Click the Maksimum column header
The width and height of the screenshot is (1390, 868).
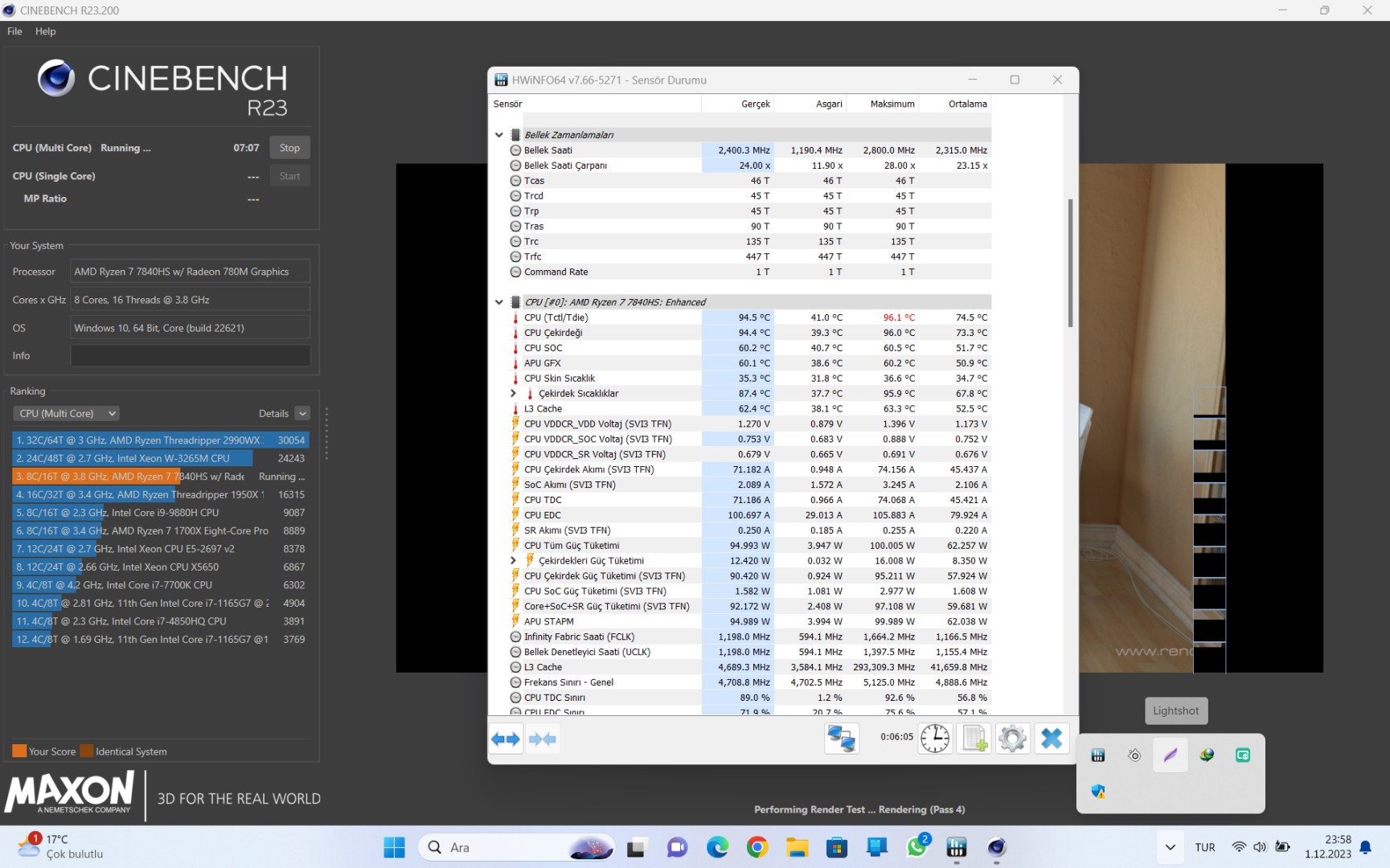883,104
